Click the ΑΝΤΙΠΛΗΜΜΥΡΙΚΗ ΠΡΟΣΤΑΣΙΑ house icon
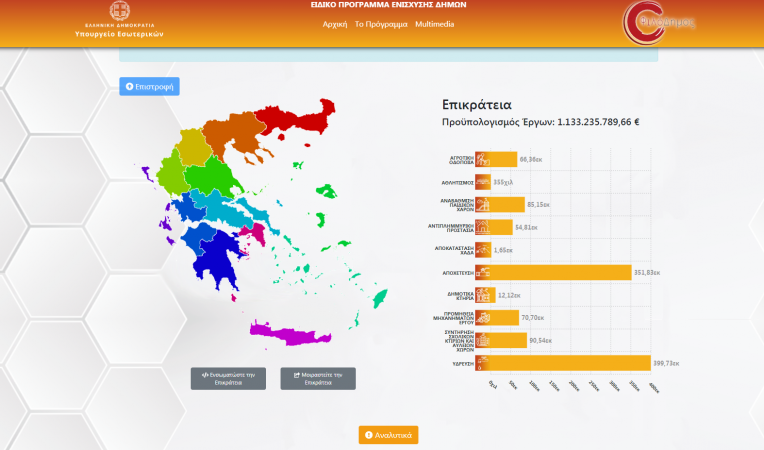764x450 pixels. tap(482, 227)
